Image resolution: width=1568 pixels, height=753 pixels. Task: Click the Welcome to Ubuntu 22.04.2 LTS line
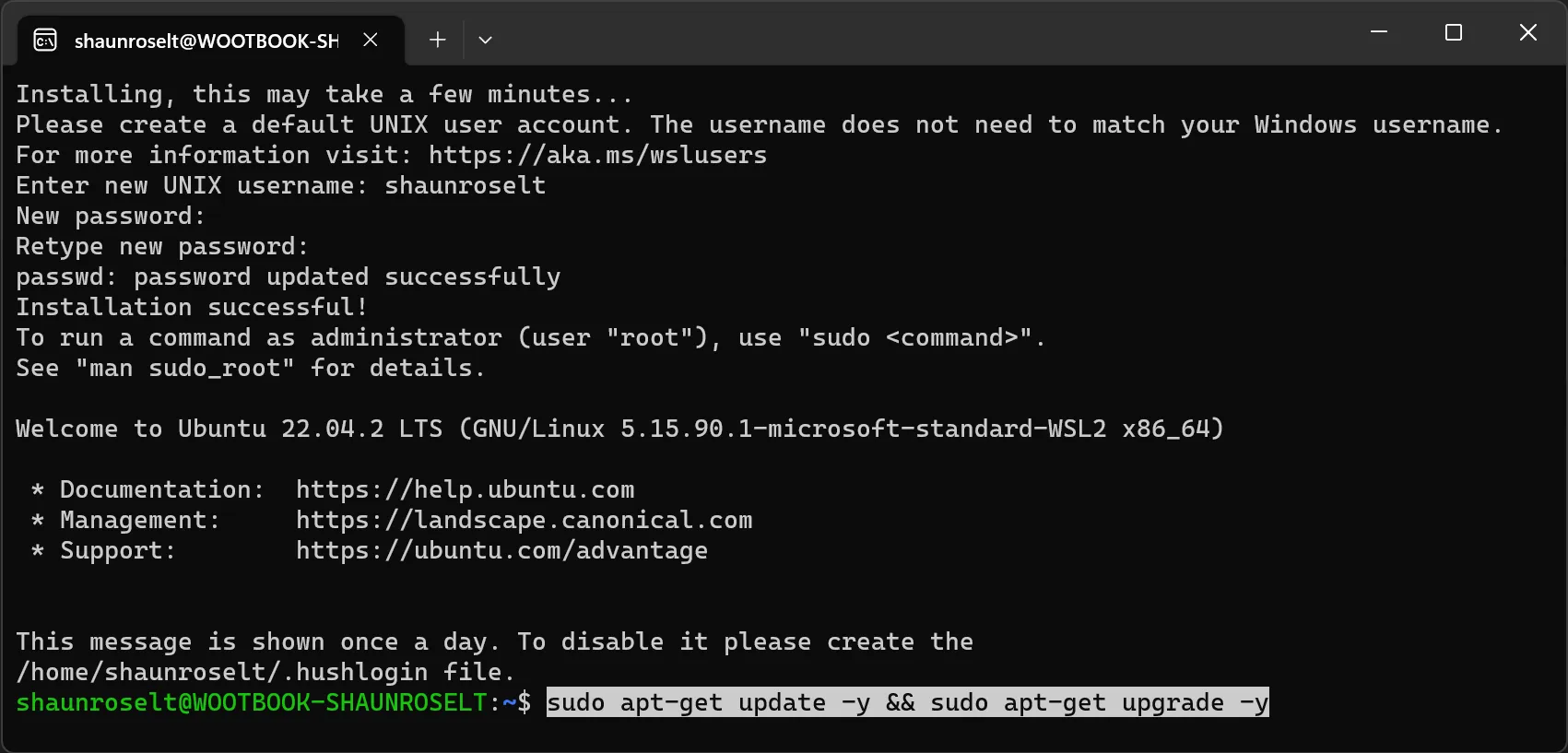point(619,429)
